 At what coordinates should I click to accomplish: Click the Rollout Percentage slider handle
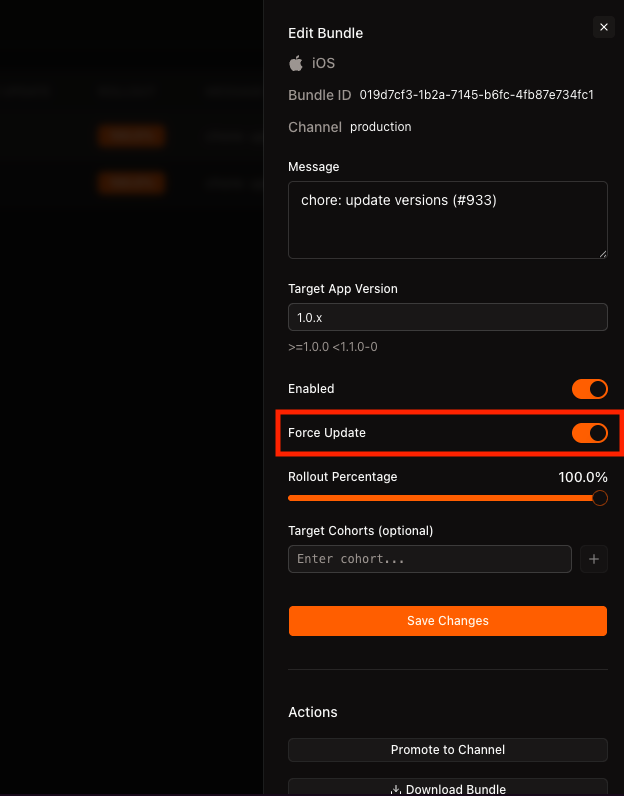[x=600, y=498]
